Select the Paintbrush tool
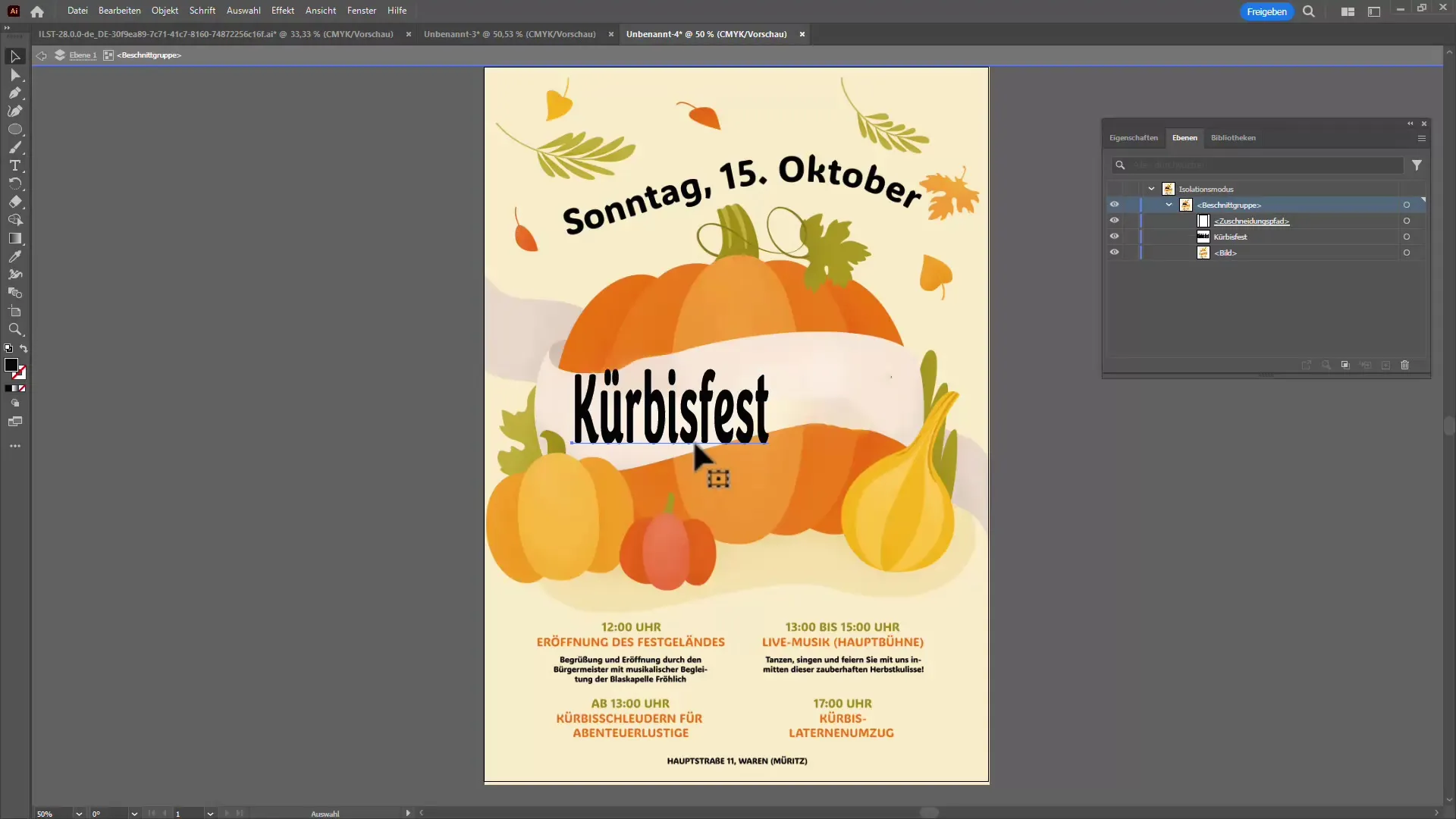The width and height of the screenshot is (1456, 819). (15, 148)
